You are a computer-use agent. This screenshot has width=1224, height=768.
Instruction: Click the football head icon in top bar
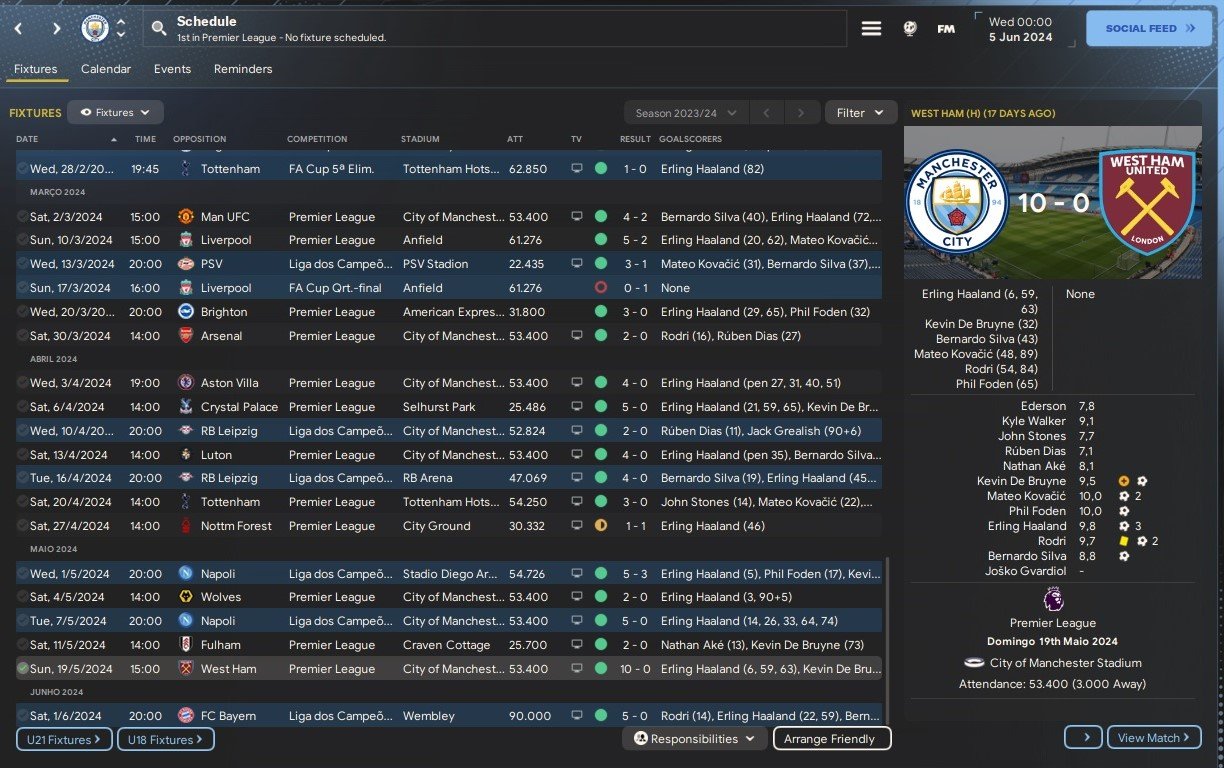click(x=909, y=29)
